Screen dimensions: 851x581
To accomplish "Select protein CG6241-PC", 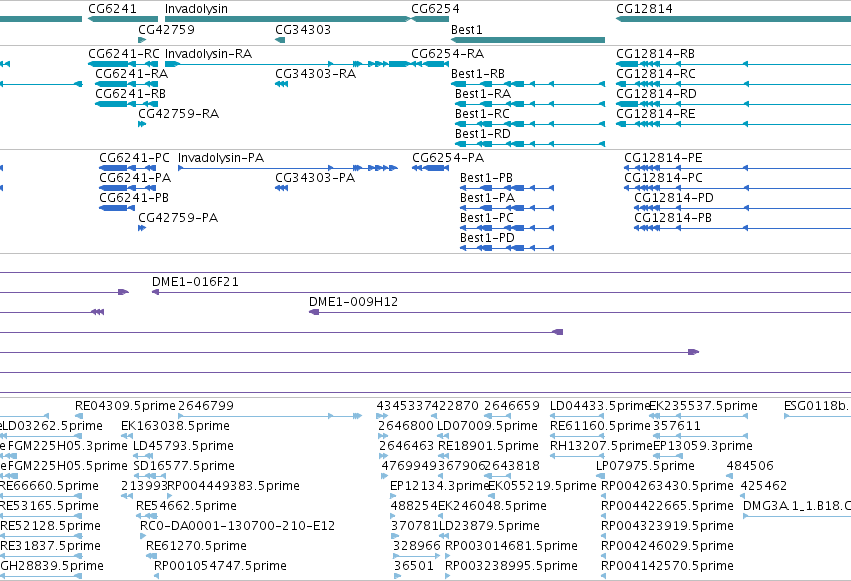I will coord(135,158).
